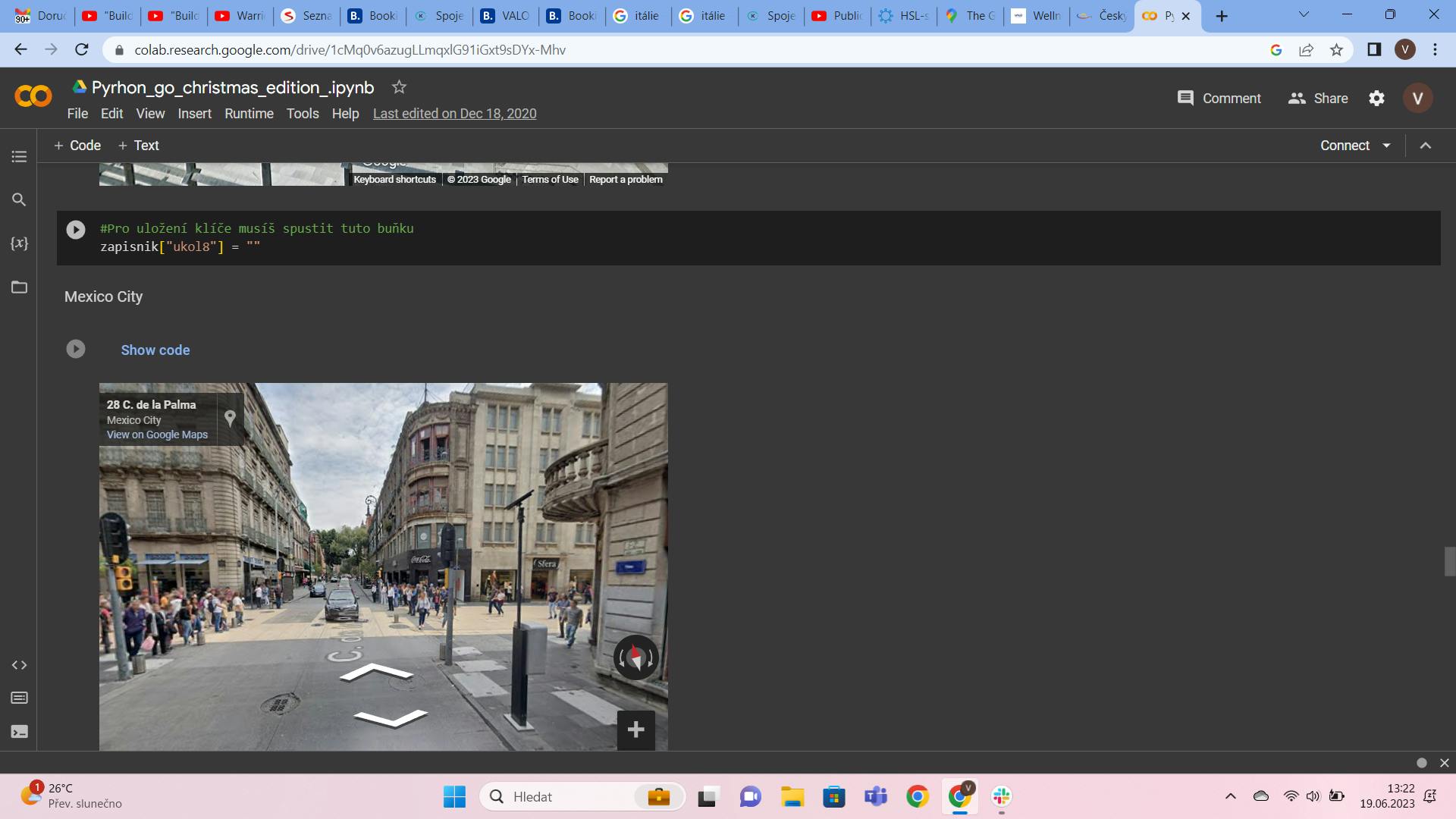Viewport: 1456px width, 819px height.
Task: Go back in browser history
Action: point(20,50)
